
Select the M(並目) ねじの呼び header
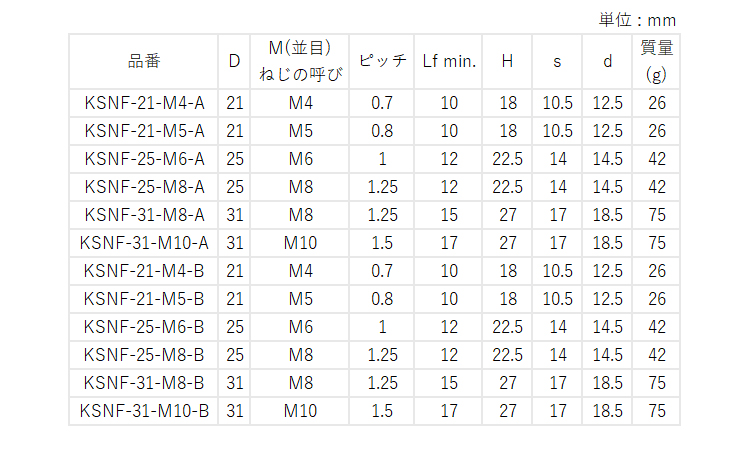point(300,61)
